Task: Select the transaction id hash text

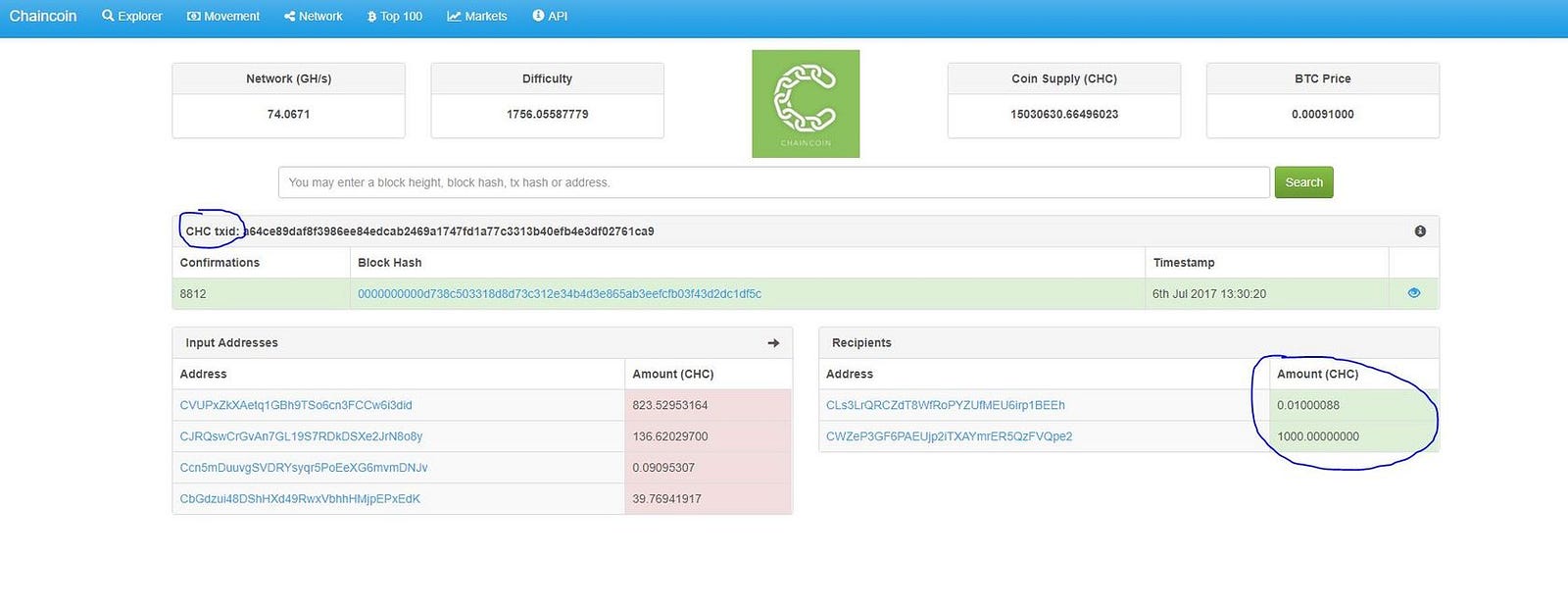Action: click(x=449, y=231)
